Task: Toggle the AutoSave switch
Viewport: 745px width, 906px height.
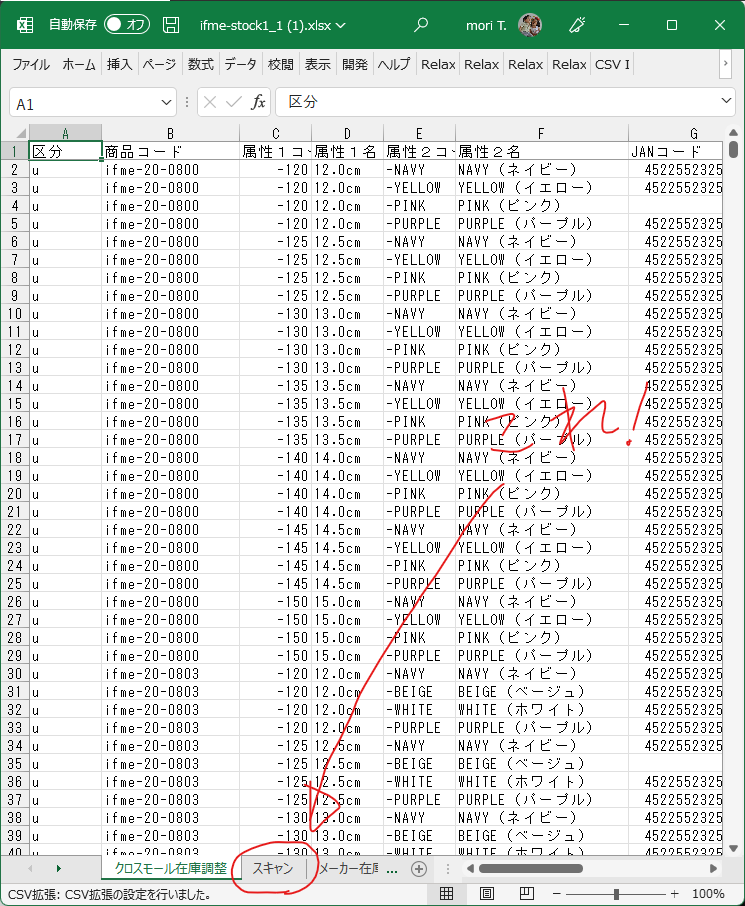Action: tap(126, 24)
